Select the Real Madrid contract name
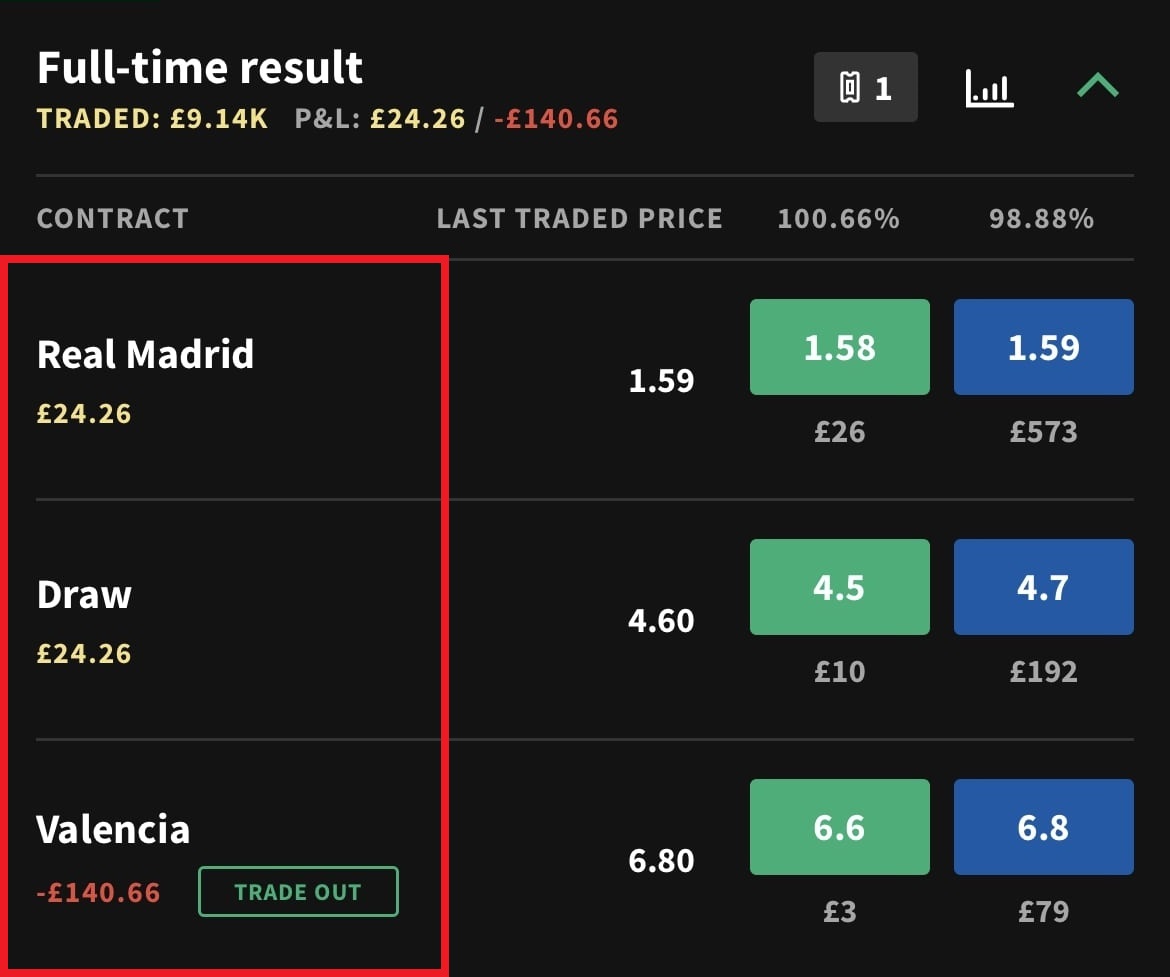This screenshot has width=1170, height=977. click(x=146, y=354)
